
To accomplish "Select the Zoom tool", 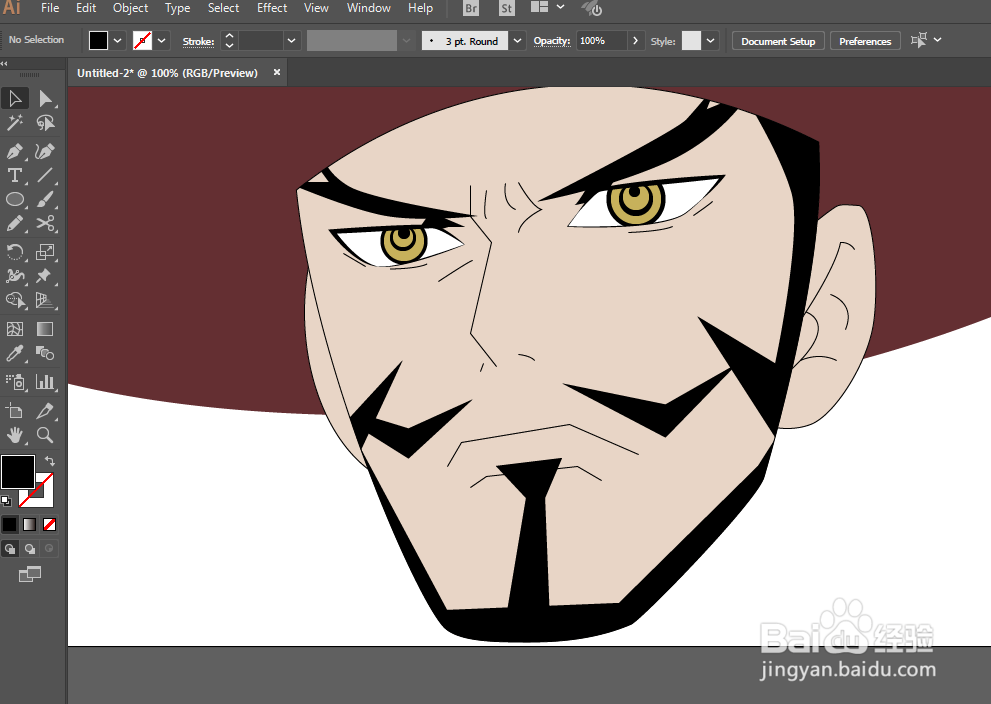I will 45,435.
